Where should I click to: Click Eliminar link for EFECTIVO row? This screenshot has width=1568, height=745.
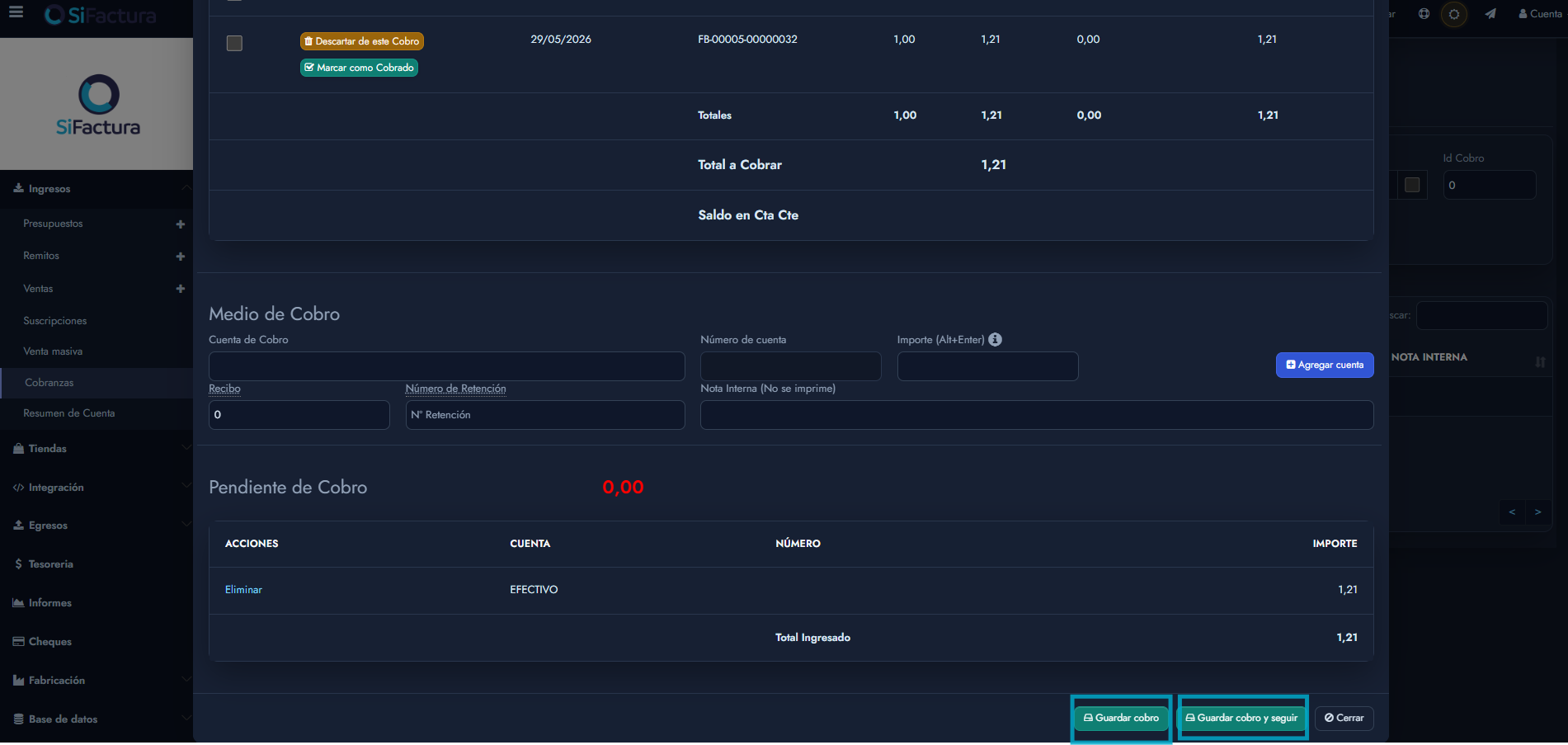[x=243, y=590]
